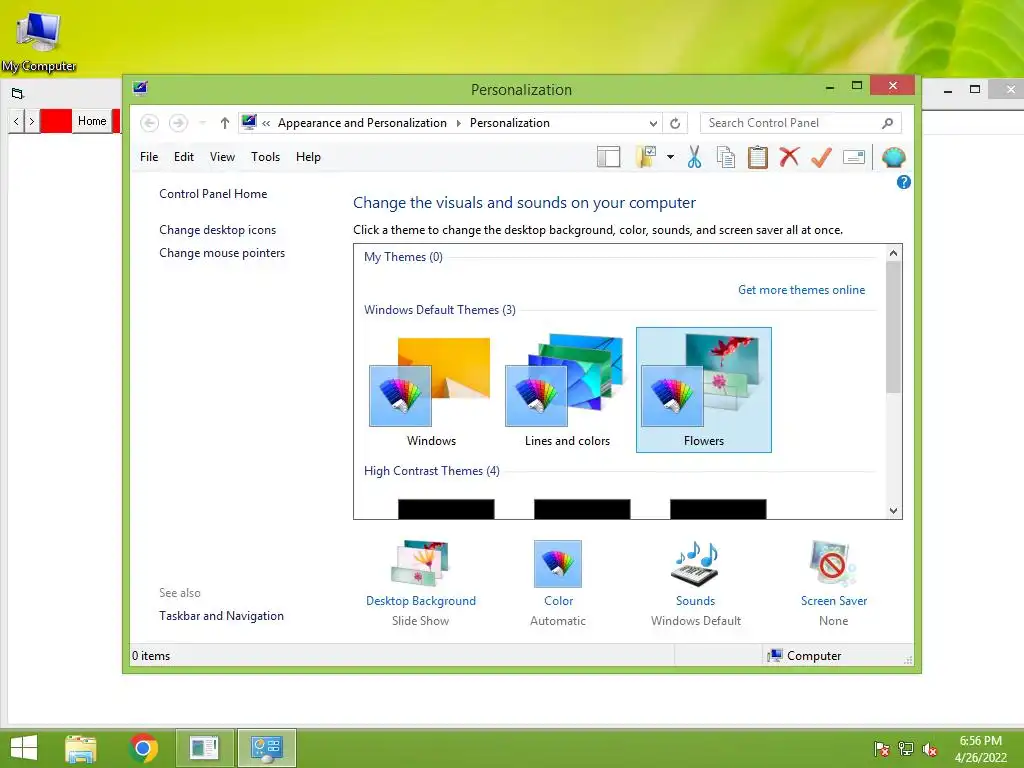Open the blue Help question mark icon
Screen dimensions: 1024x768
pyautogui.click(x=904, y=182)
